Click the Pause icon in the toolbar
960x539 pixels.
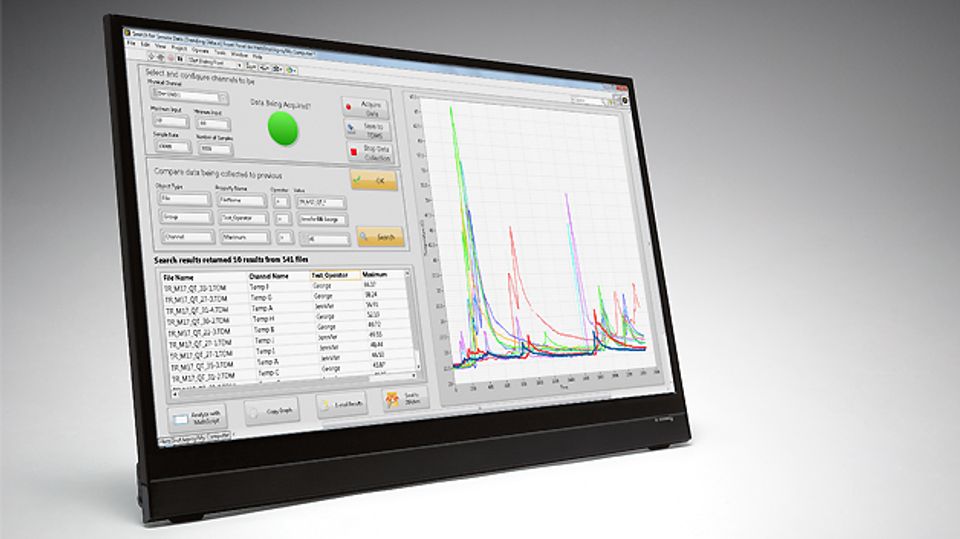pyautogui.click(x=180, y=59)
